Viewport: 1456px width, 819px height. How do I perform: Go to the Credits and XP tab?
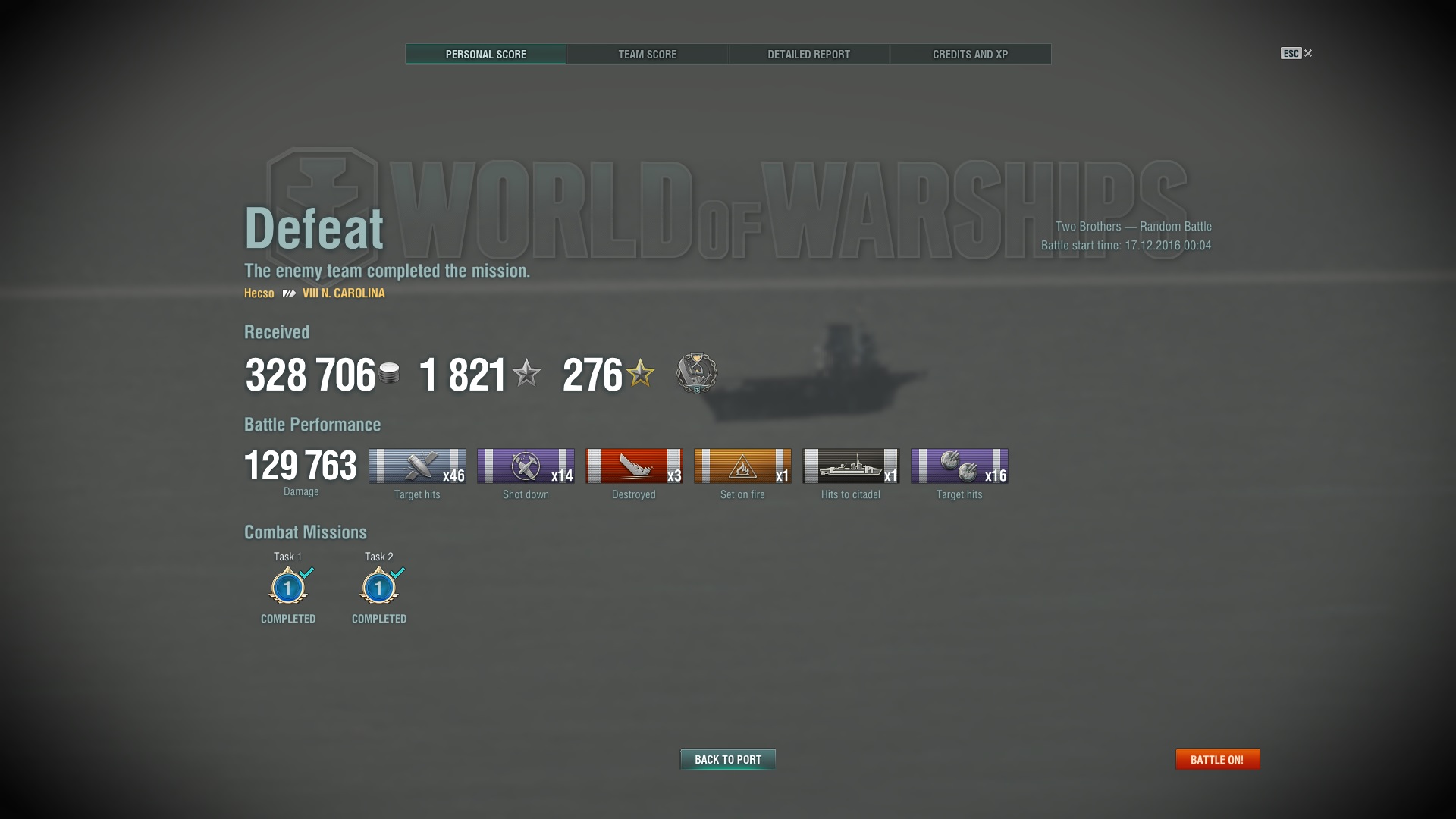click(x=970, y=55)
